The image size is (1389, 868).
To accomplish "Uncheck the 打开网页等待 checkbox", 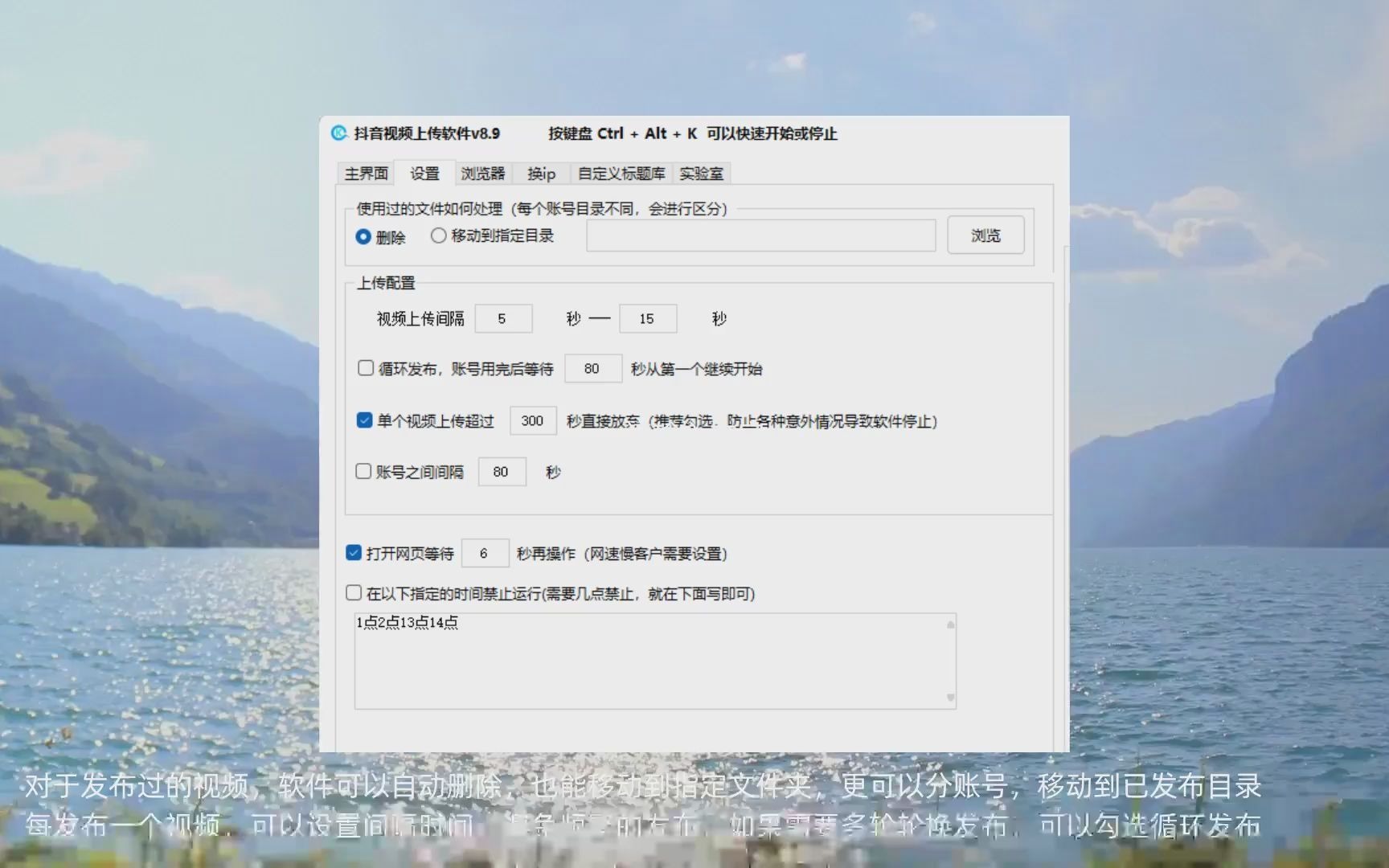I will (353, 553).
